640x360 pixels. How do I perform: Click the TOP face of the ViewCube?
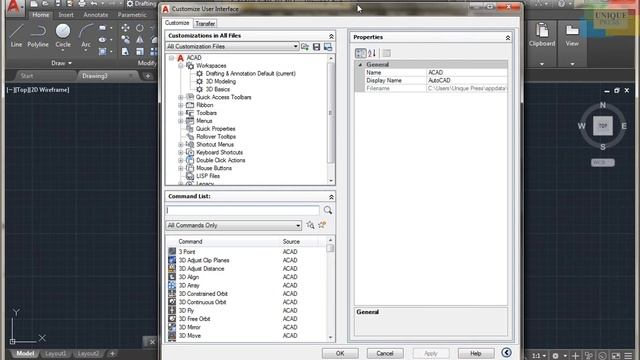(x=603, y=126)
